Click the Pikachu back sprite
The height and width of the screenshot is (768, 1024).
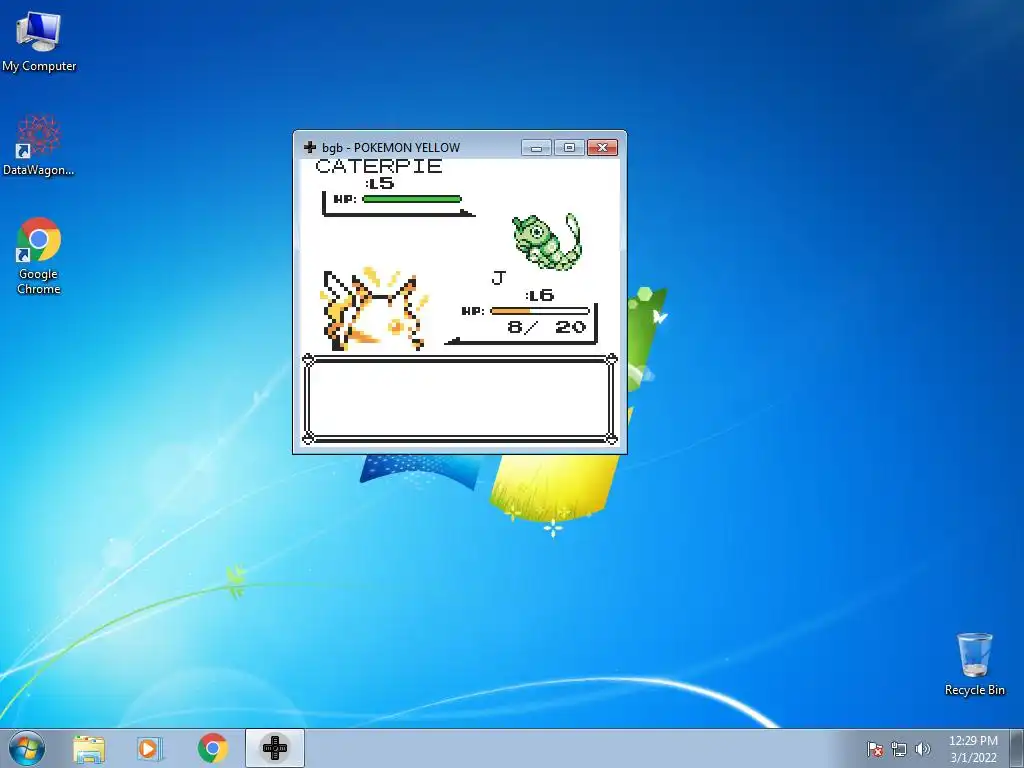(375, 310)
